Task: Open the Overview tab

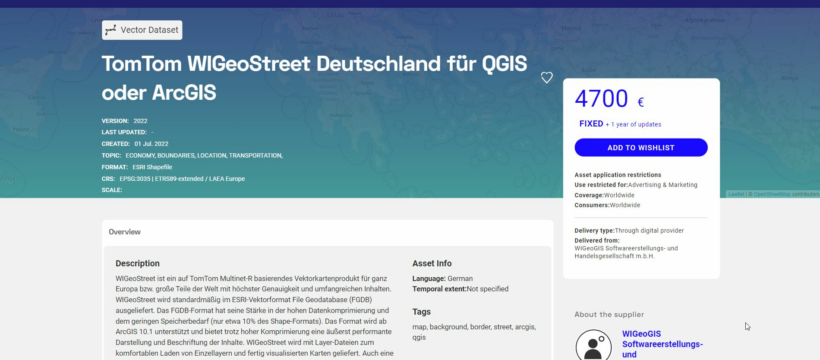Action: click(124, 232)
